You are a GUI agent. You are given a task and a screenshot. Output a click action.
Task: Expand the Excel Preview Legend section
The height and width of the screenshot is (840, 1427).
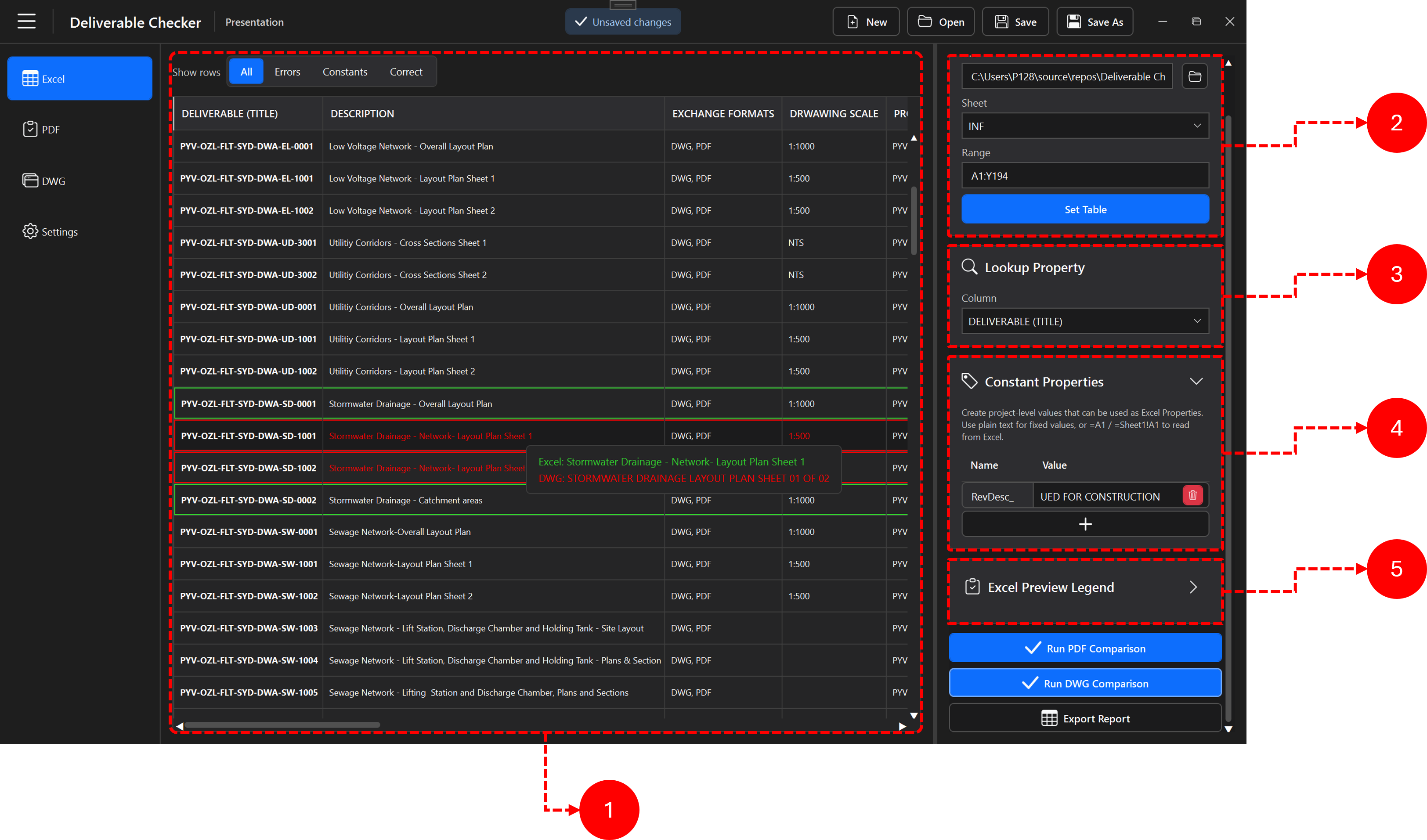[1193, 587]
